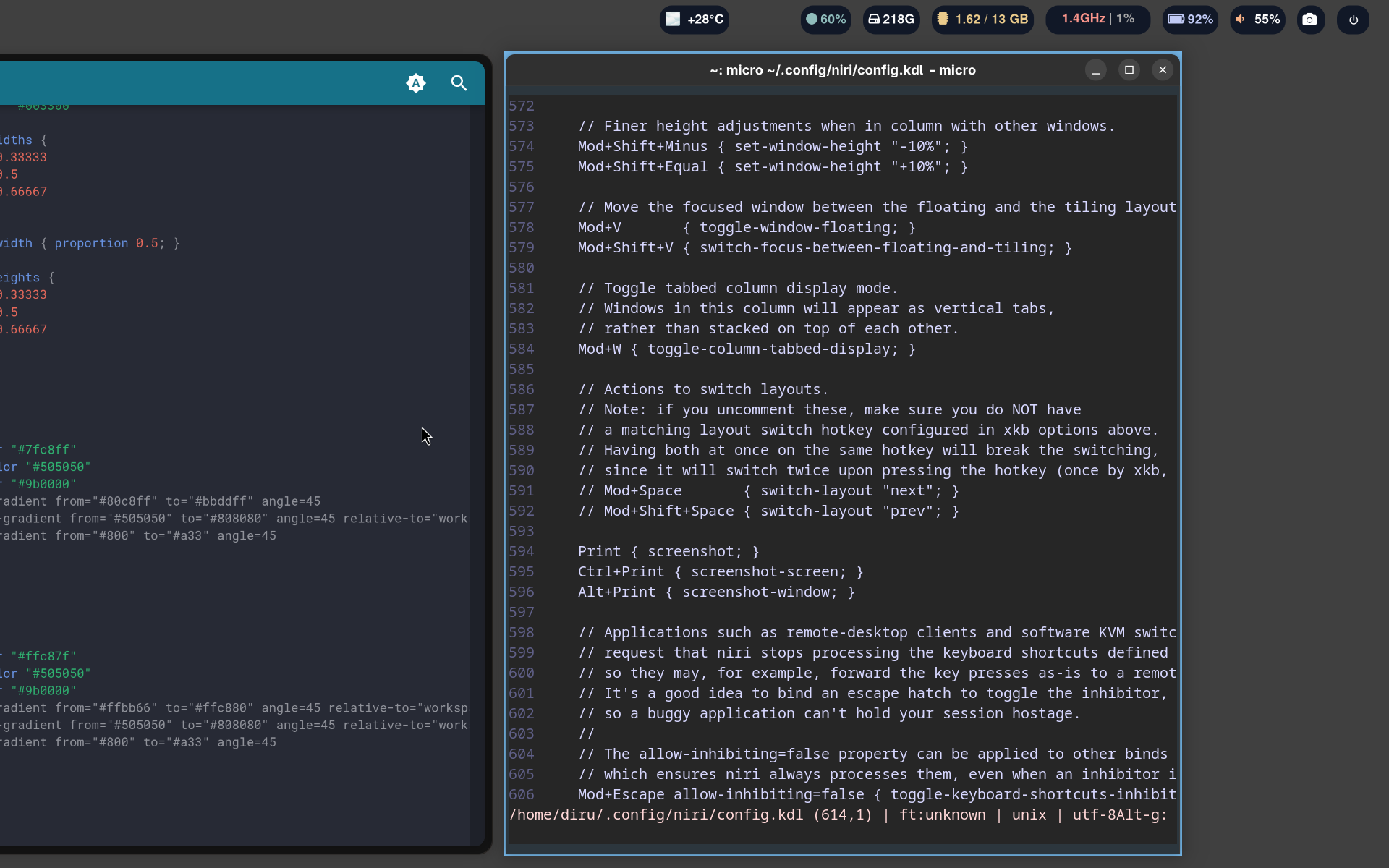Click the micro window title bar text
Viewport: 1389px width, 868px height.
[842, 70]
